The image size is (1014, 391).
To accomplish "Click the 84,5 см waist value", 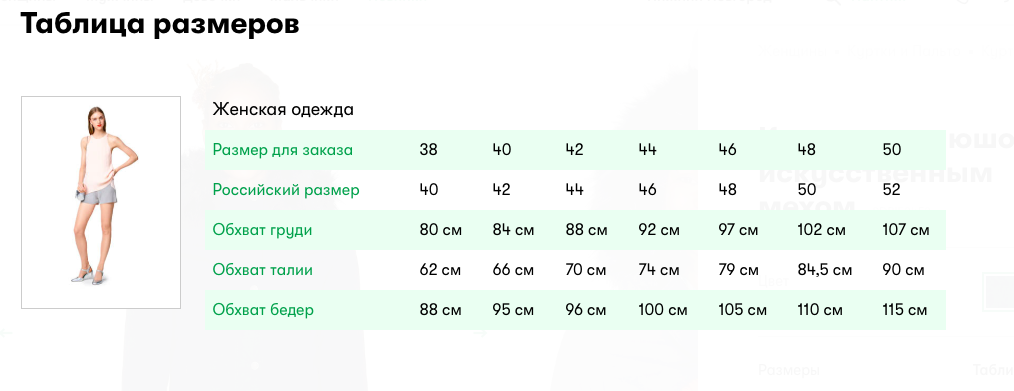I will click(x=825, y=270).
